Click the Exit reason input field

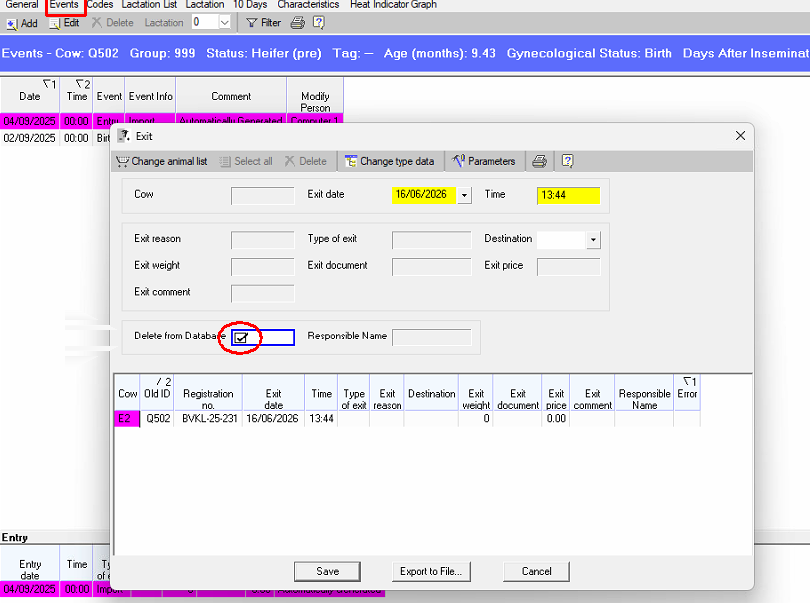pos(262,240)
